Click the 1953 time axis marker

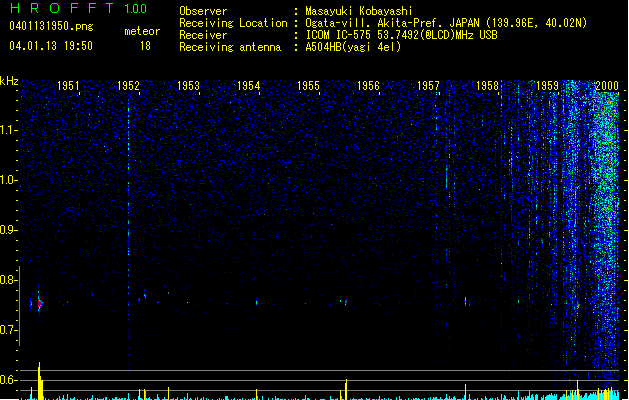[188, 86]
